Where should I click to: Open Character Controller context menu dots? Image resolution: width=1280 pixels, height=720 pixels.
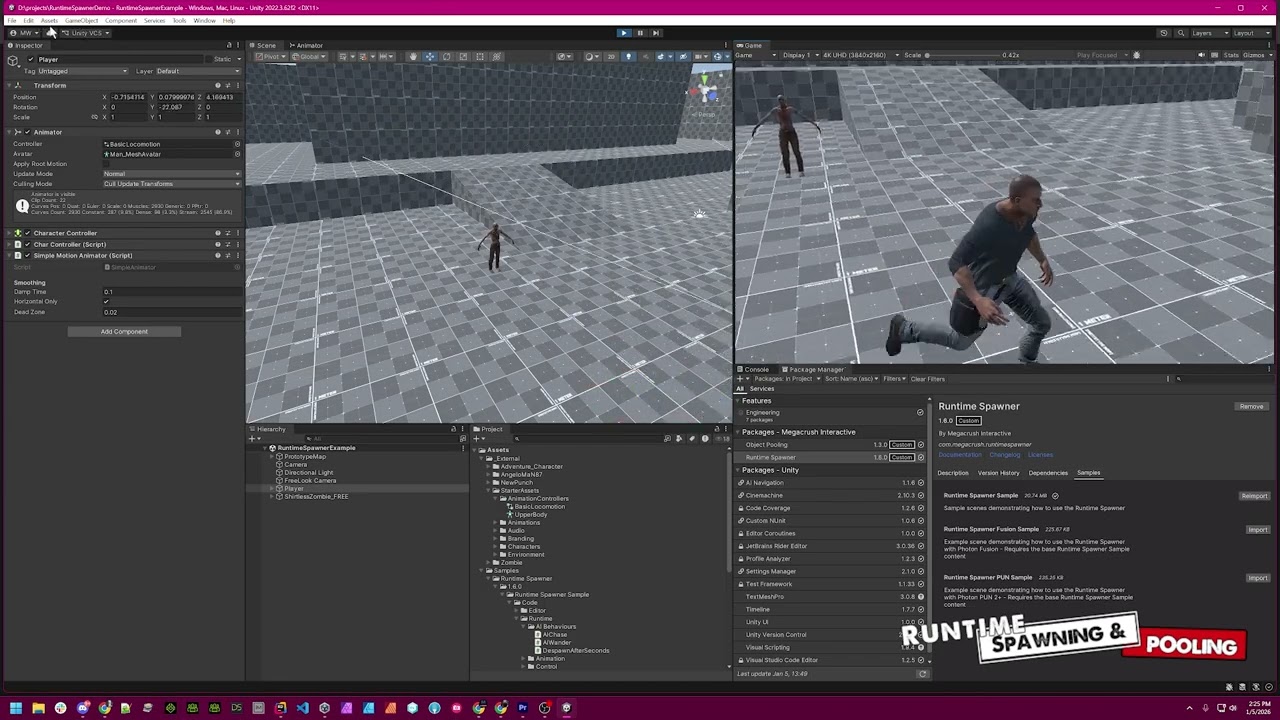237,233
